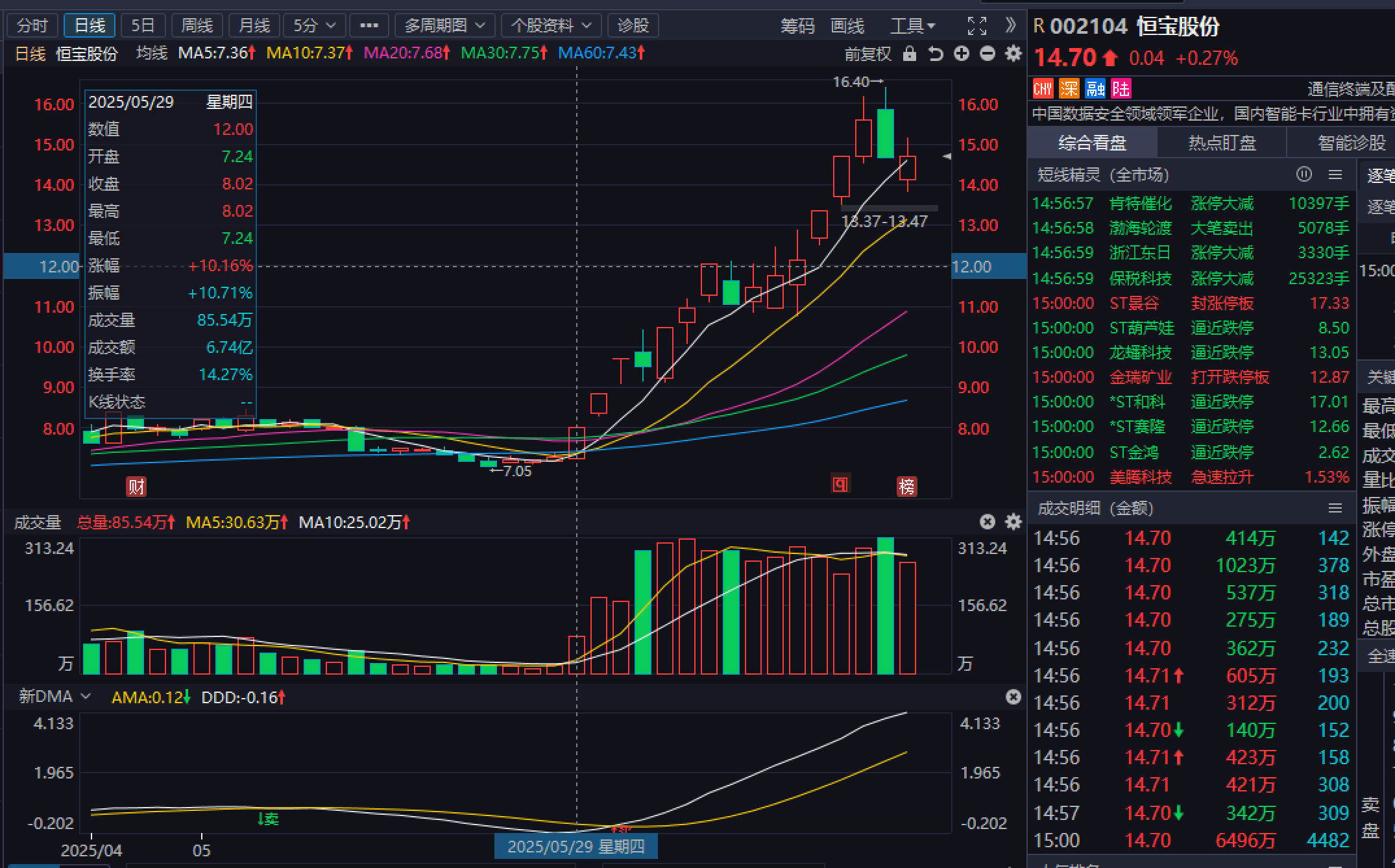1395x868 pixels.
Task: Open the 短线精灵 panel menu icon
Action: tap(1335, 175)
